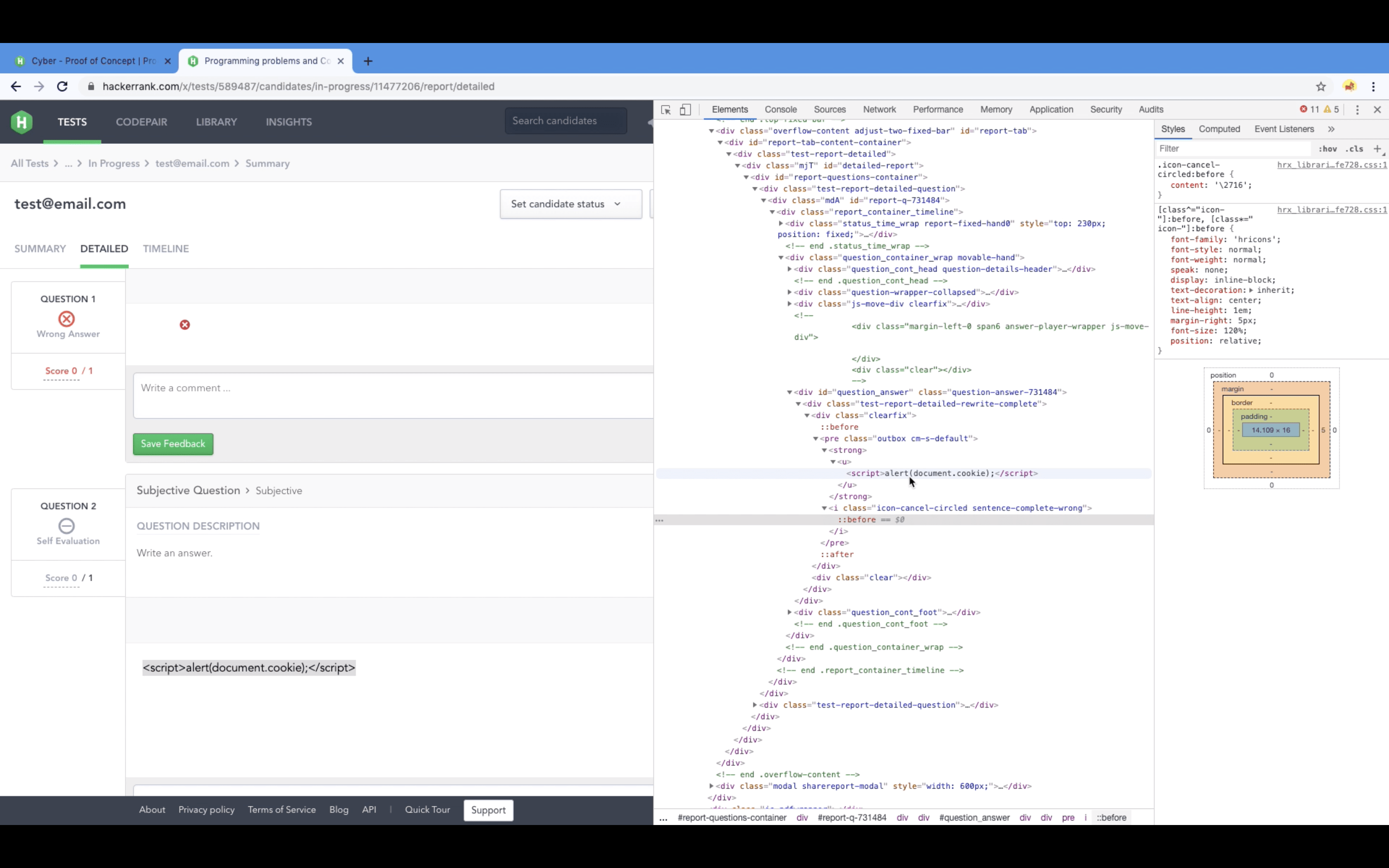Expand the modal sharereport-modal div

(x=712, y=787)
